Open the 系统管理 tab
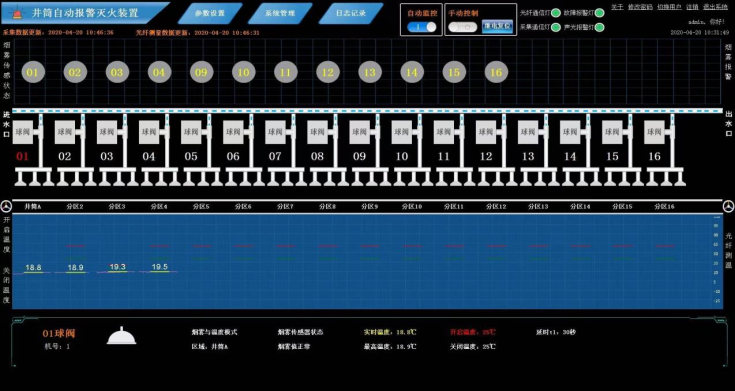The height and width of the screenshot is (391, 735). 280,13
